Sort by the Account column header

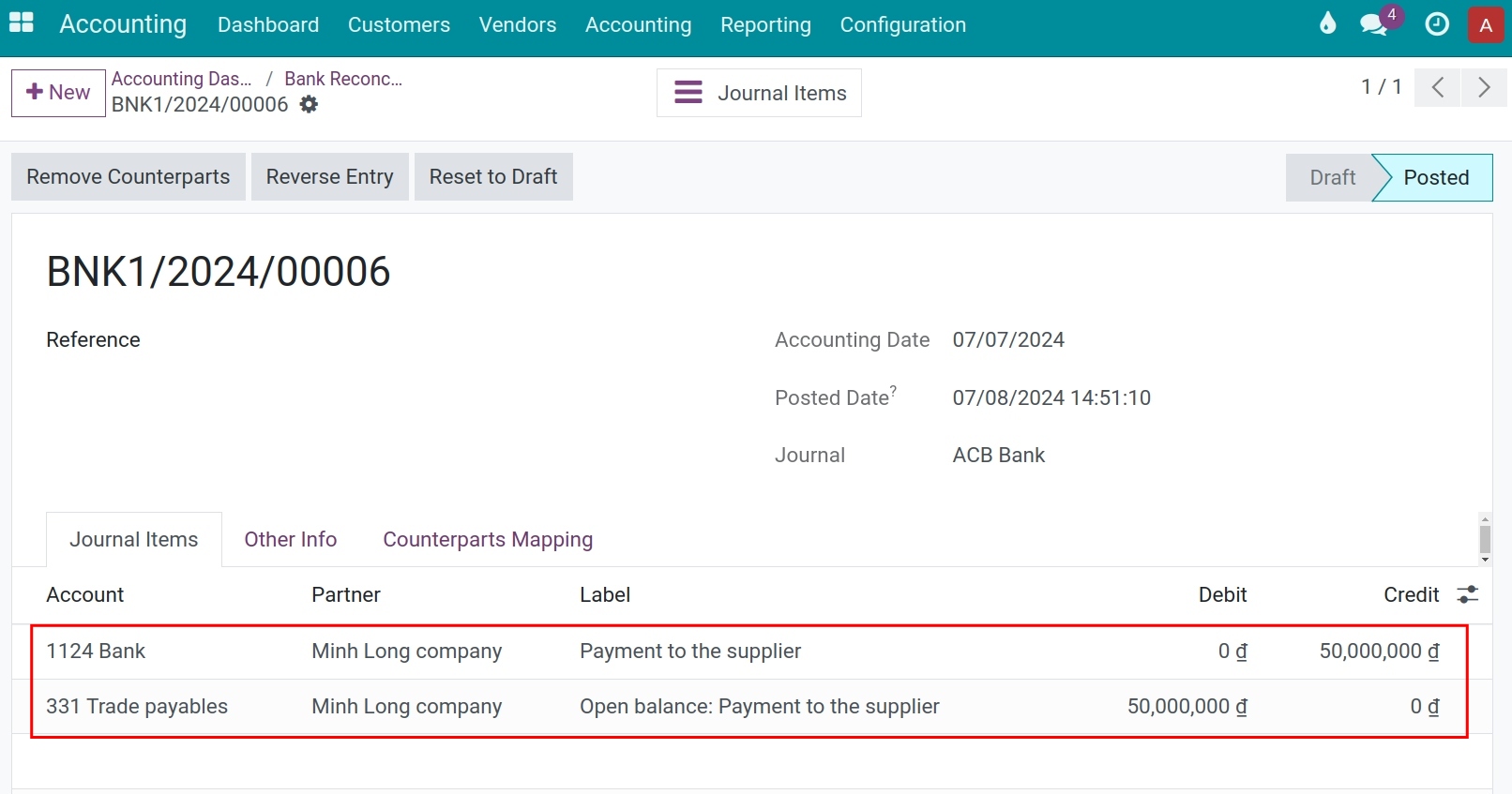click(x=85, y=594)
